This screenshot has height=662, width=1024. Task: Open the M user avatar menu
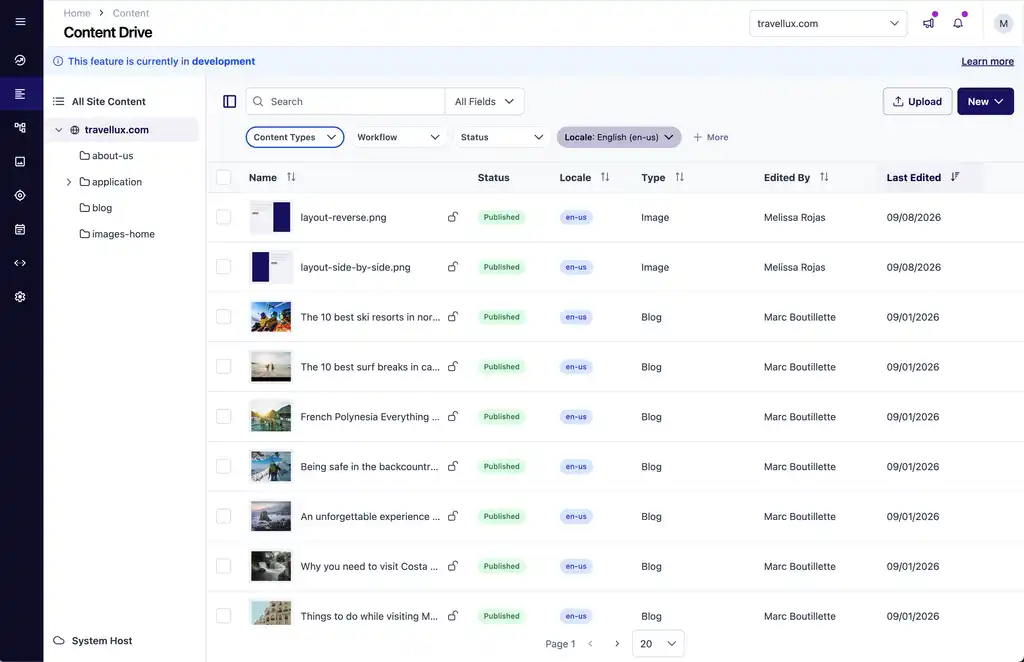[1003, 24]
